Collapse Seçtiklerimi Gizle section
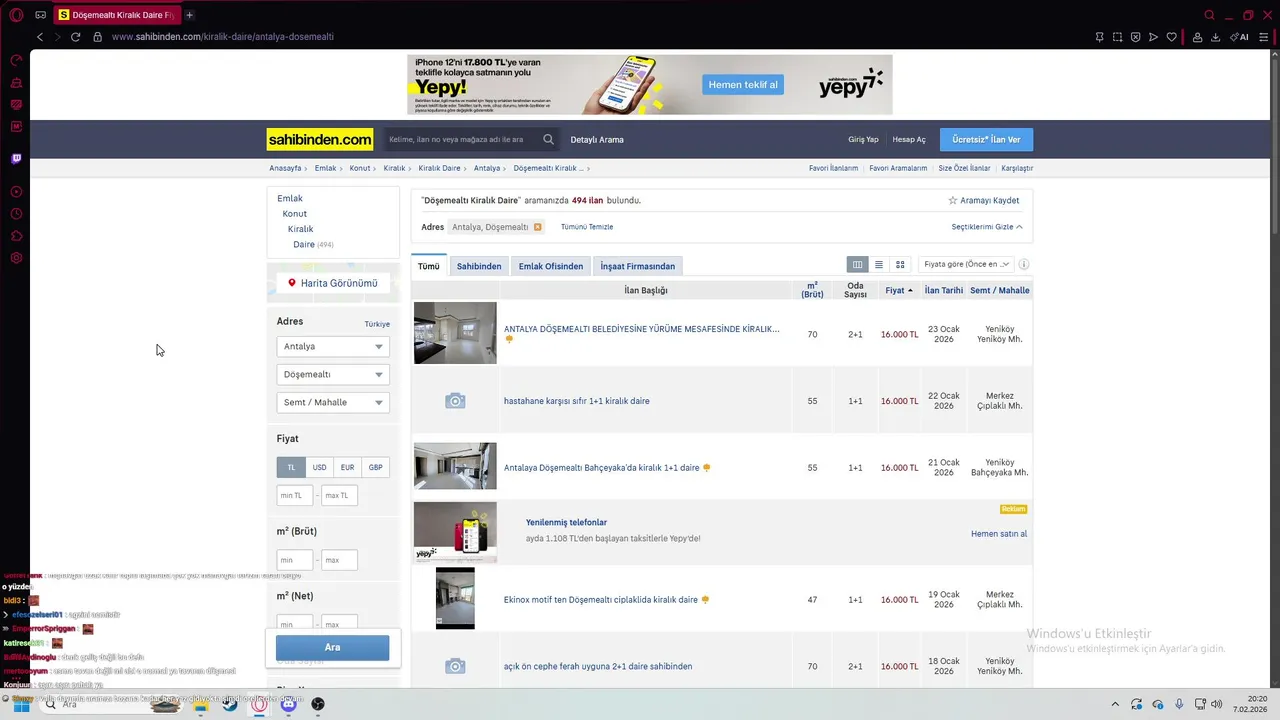Image resolution: width=1280 pixels, height=720 pixels. [x=987, y=227]
